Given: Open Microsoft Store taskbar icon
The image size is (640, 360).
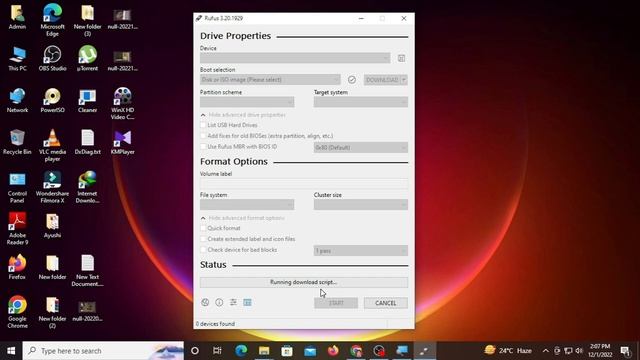Looking at the screenshot, I should point(287,351).
